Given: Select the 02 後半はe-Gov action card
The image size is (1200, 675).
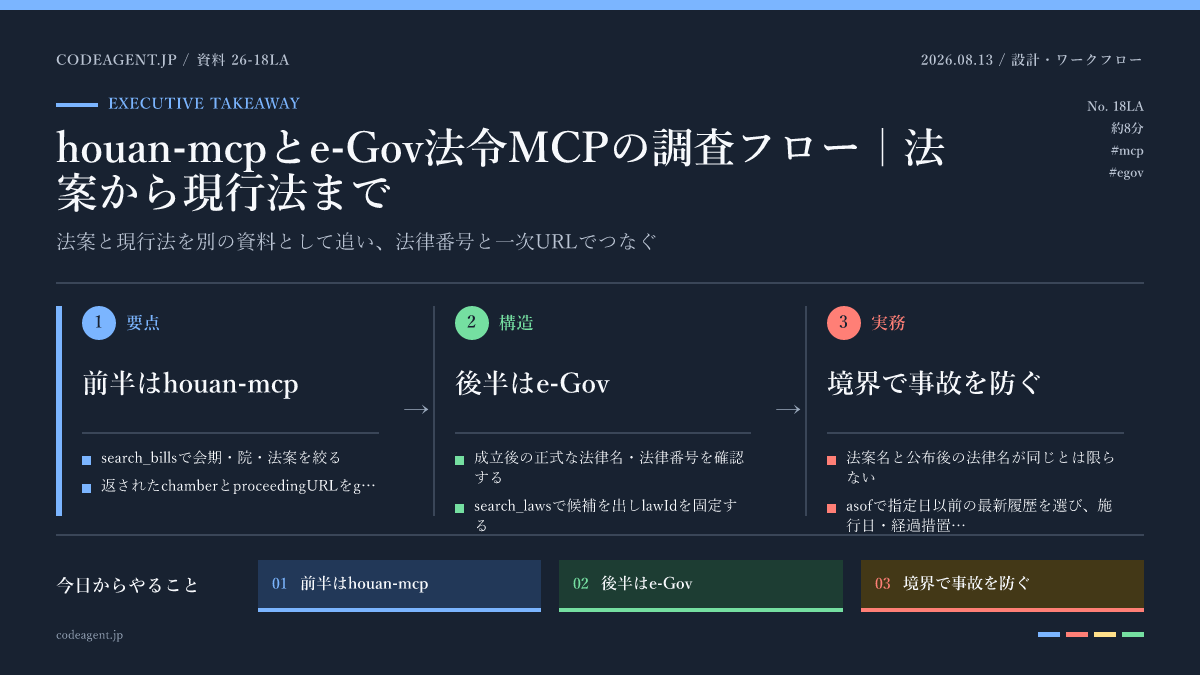Looking at the screenshot, I should coord(701,585).
